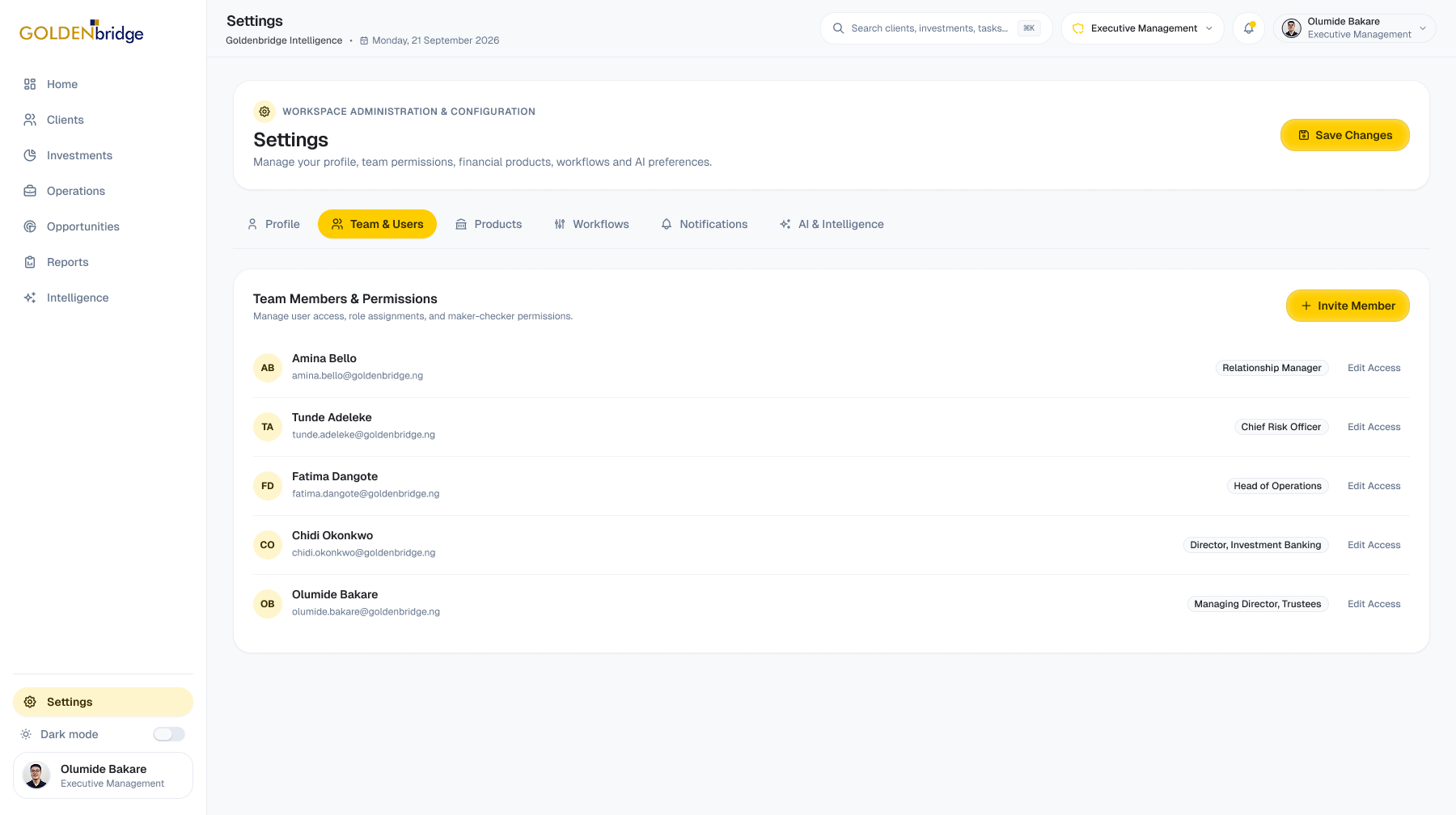1456x815 pixels.
Task: Click the TA avatar for Tunde Adeleke
Action: [268, 427]
